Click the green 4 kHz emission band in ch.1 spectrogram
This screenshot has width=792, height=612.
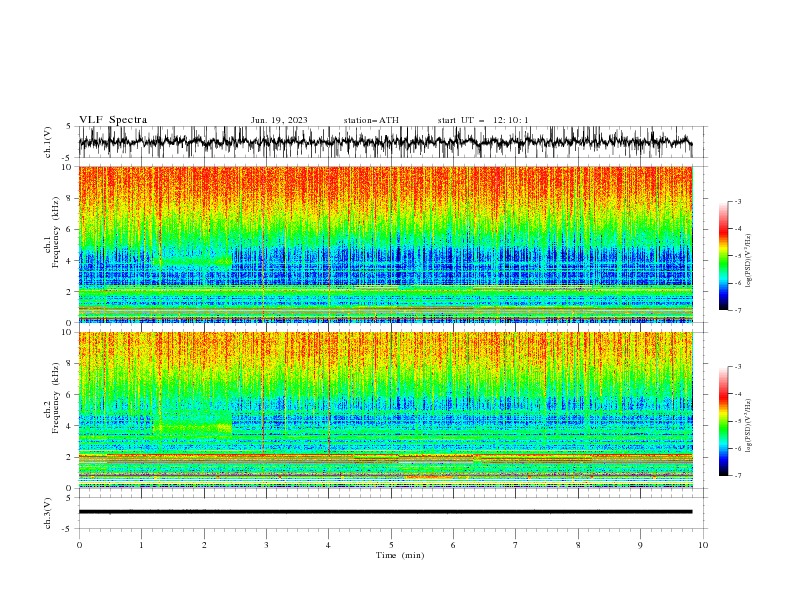[x=192, y=261]
